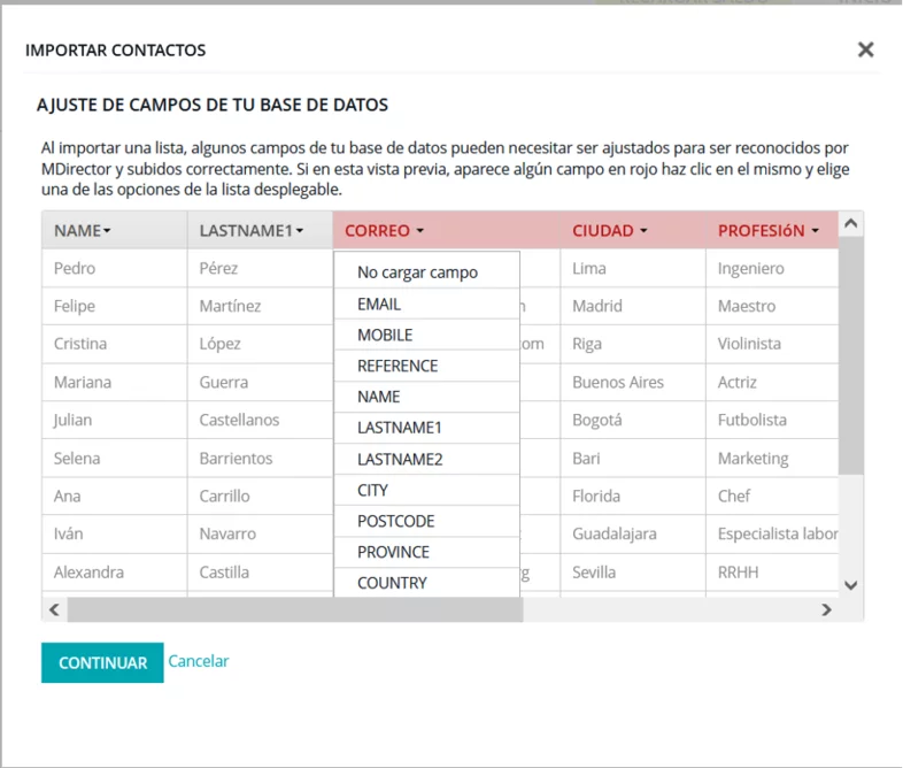Click the 'RRHH' profession cell
The width and height of the screenshot is (904, 768).
772,572
